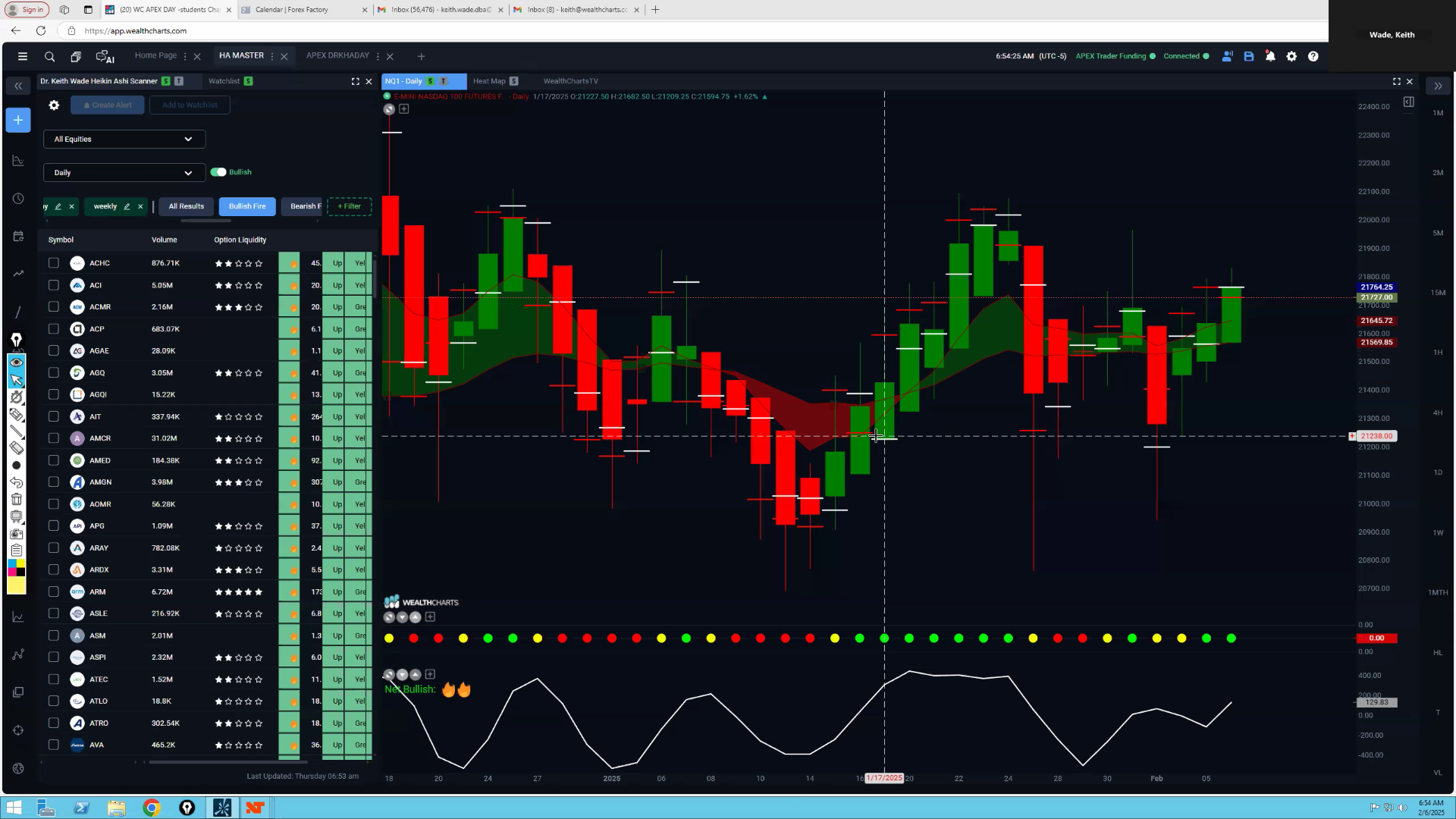Open the search magnifier in top toolbar
This screenshot has width=1456, height=819.
[x=49, y=56]
